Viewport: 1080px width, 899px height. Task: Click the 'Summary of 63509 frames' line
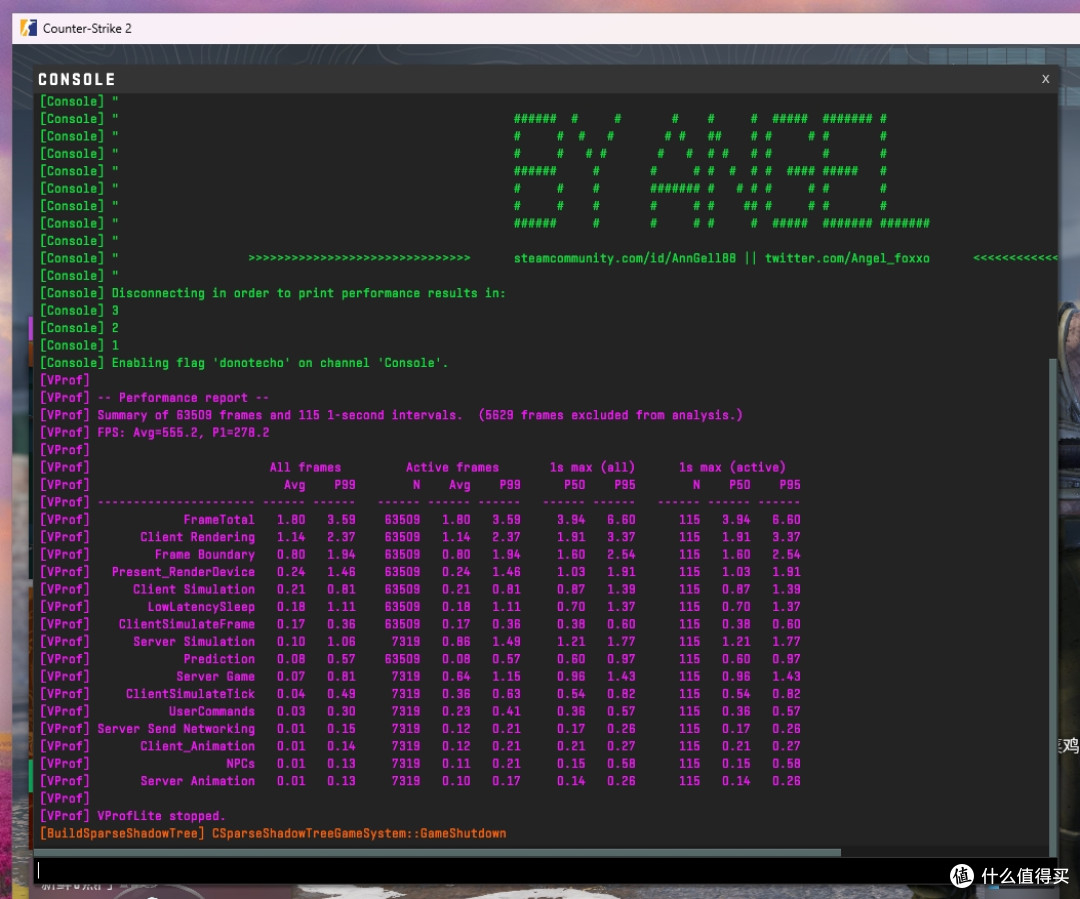point(420,415)
